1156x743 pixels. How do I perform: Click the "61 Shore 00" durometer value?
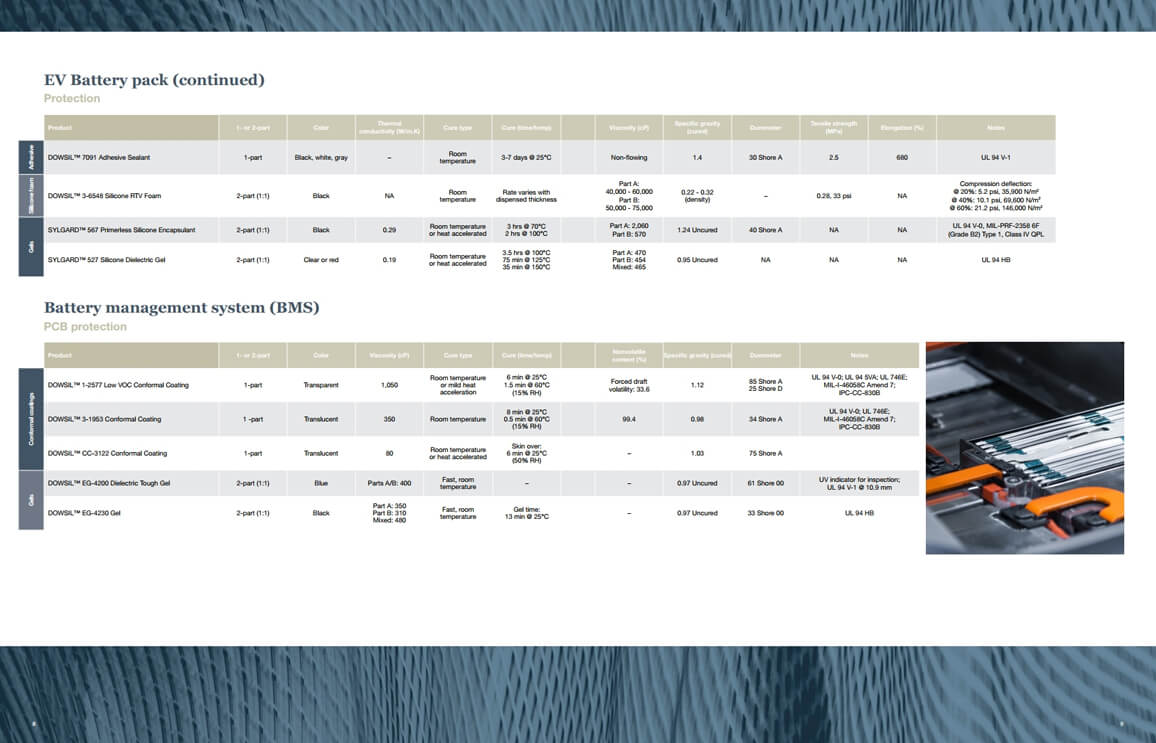765,484
